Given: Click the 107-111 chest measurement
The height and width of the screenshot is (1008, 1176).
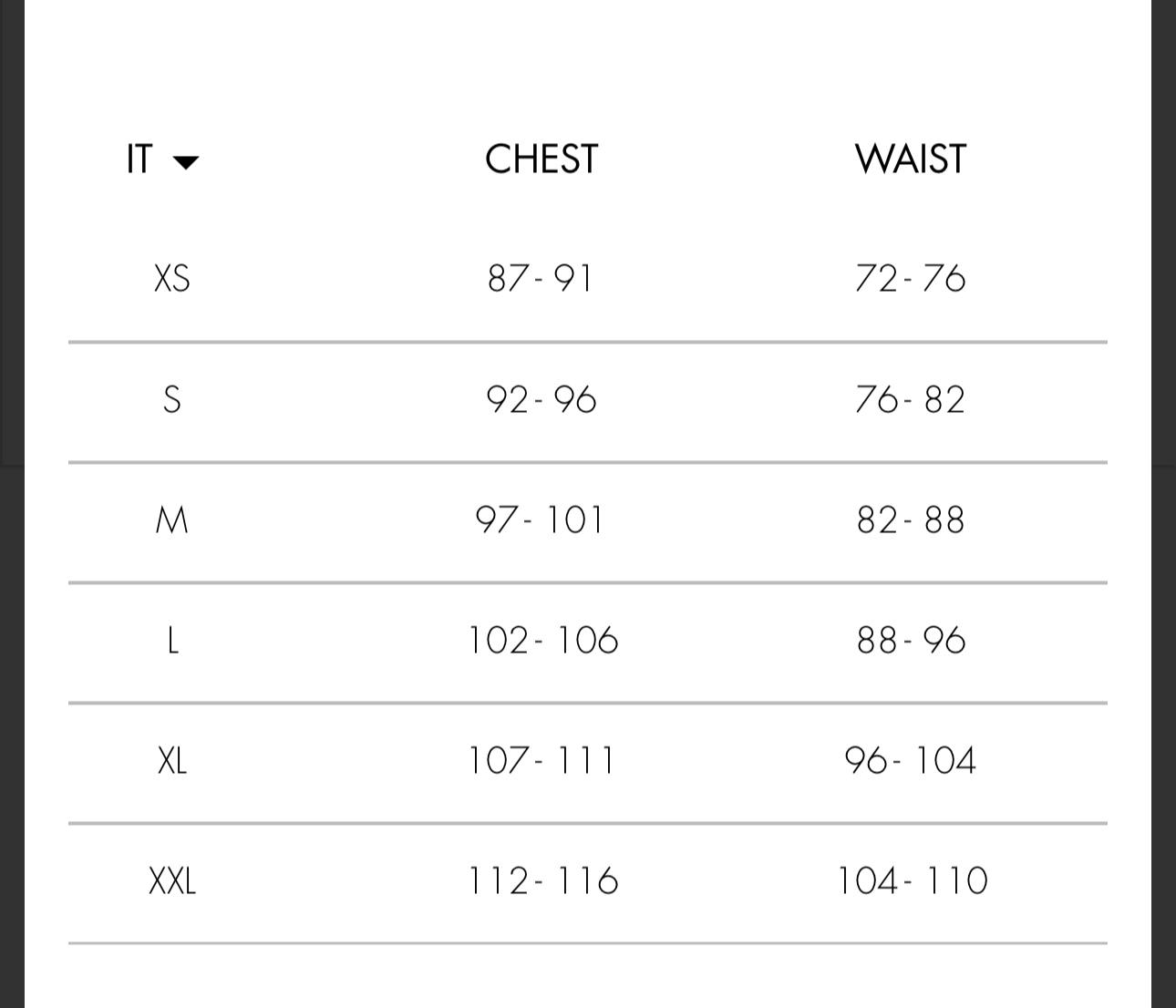Looking at the screenshot, I should click(542, 761).
